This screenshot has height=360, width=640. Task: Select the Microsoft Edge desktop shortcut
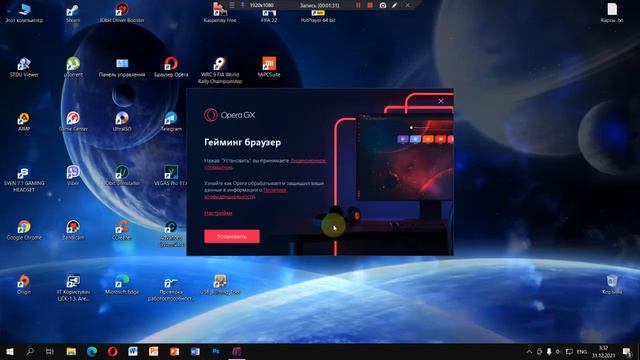[122, 285]
